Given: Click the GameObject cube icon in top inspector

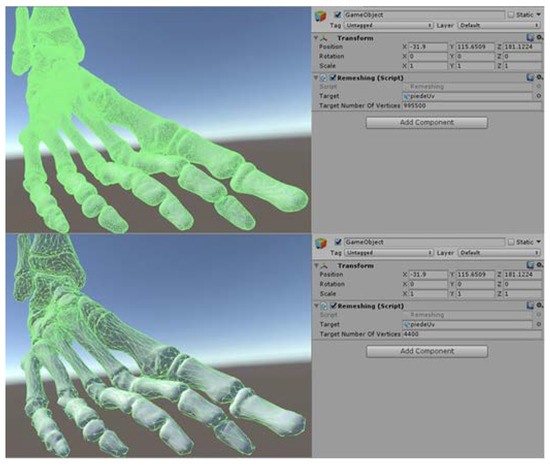Looking at the screenshot, I should coord(320,16).
